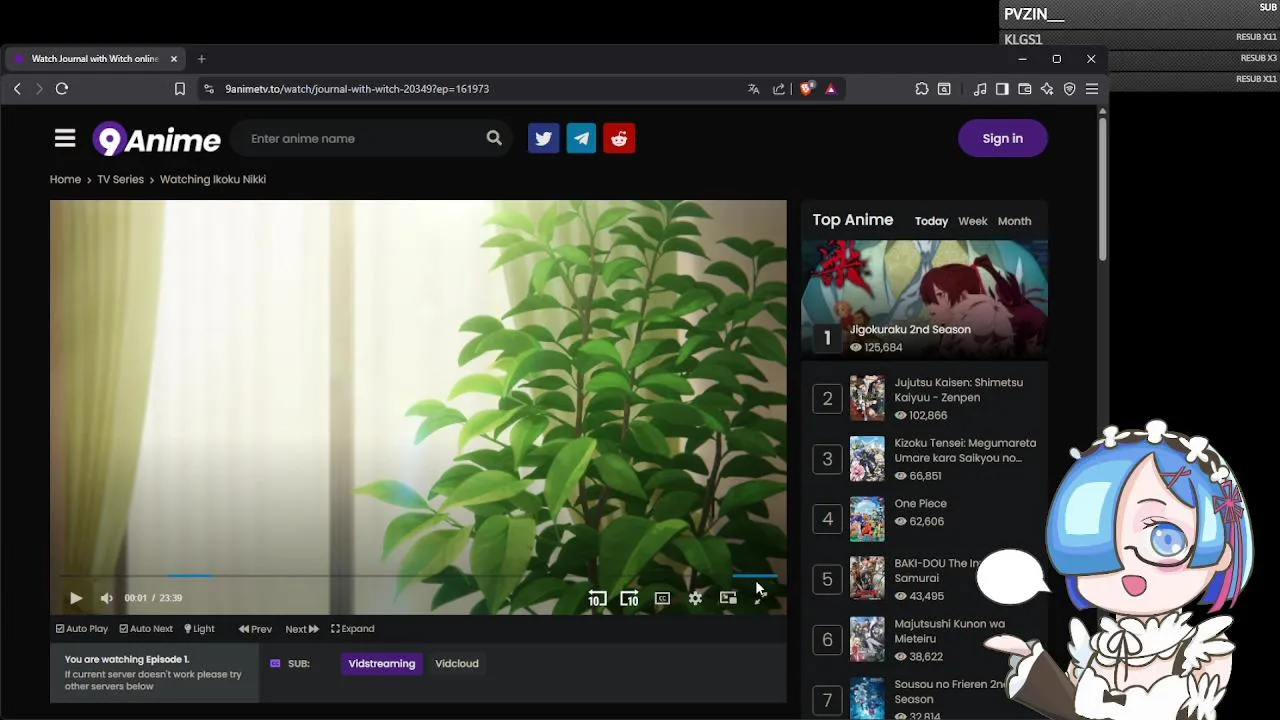Open player settings gear
This screenshot has width=1280, height=720.
695,598
